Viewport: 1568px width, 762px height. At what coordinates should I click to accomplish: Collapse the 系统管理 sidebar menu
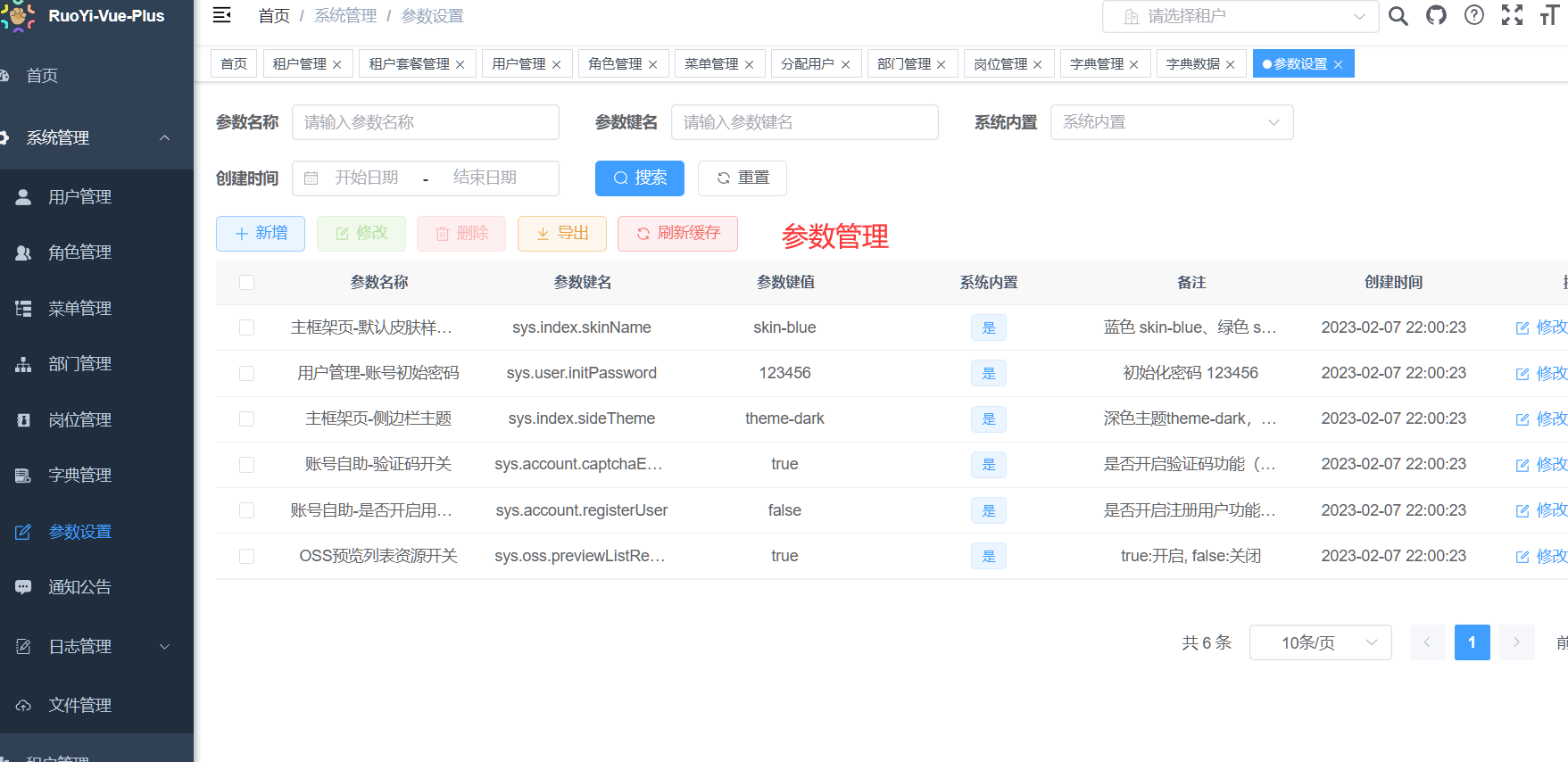coord(96,137)
